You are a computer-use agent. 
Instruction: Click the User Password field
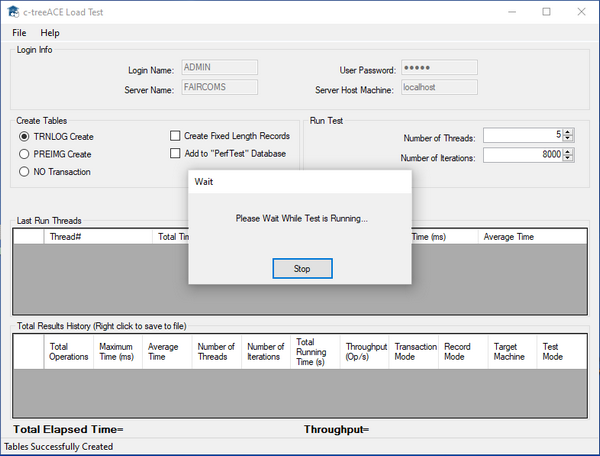tap(439, 67)
